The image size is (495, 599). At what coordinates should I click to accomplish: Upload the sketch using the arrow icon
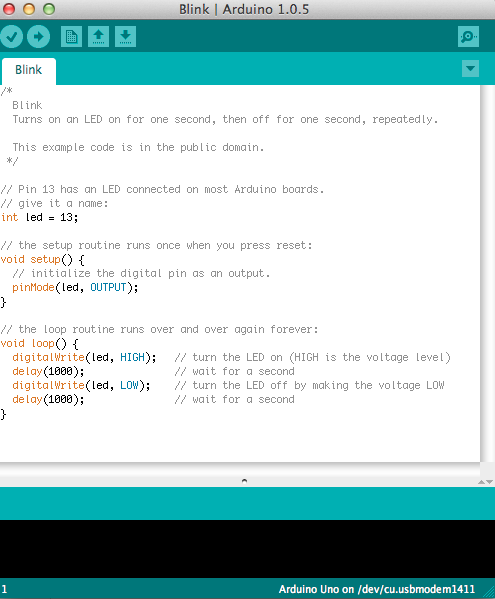(x=39, y=37)
